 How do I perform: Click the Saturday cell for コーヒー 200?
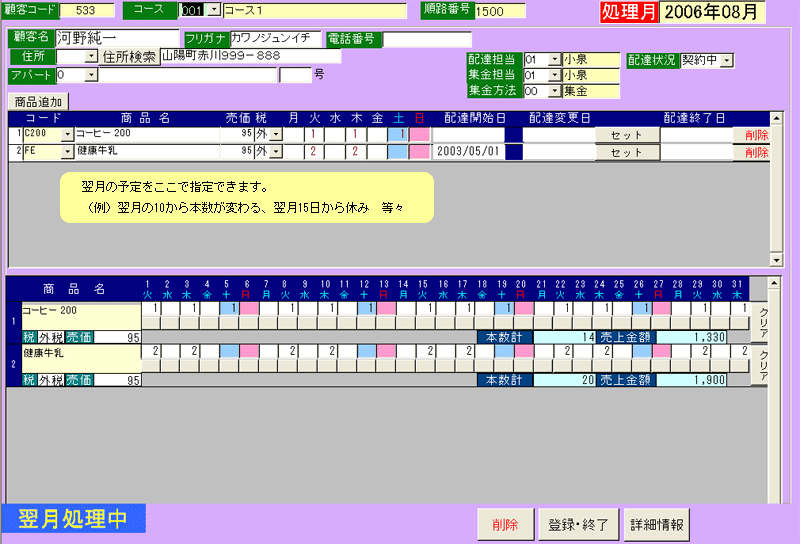pyautogui.click(x=398, y=134)
